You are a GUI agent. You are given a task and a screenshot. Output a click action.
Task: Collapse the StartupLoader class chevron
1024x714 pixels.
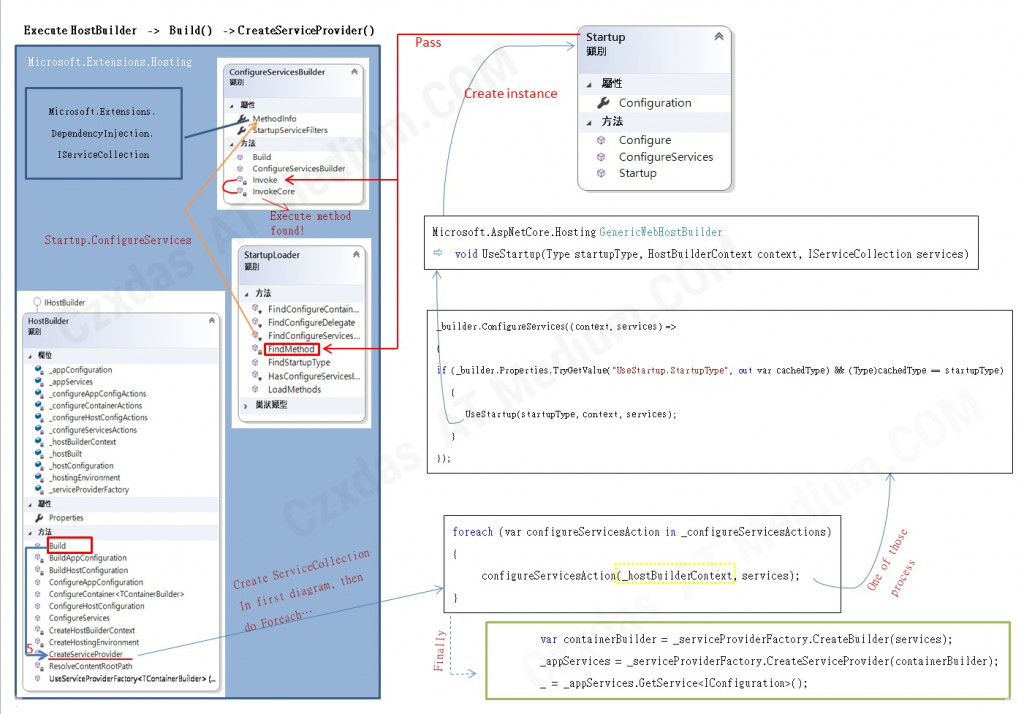(x=356, y=255)
